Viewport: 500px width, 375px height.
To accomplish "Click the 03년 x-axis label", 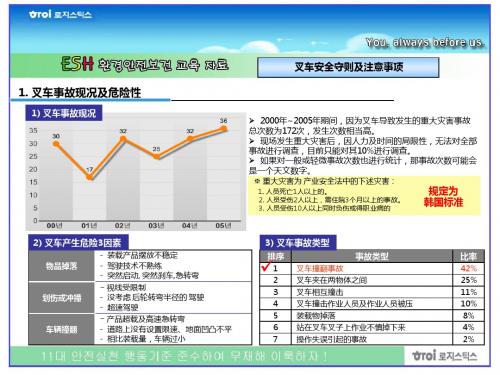I will click(156, 226).
